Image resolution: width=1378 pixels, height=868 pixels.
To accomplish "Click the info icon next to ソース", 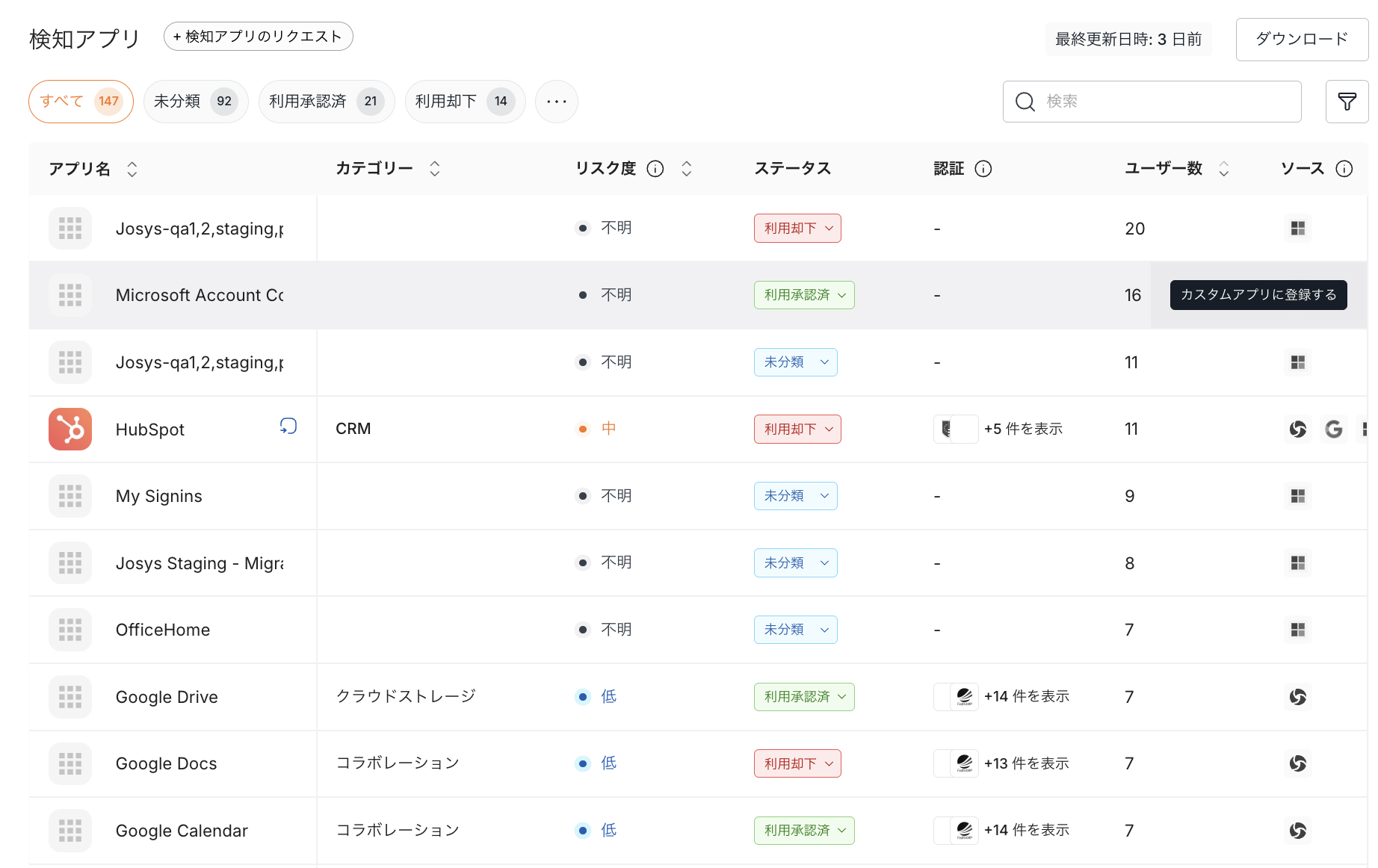I will tap(1344, 169).
